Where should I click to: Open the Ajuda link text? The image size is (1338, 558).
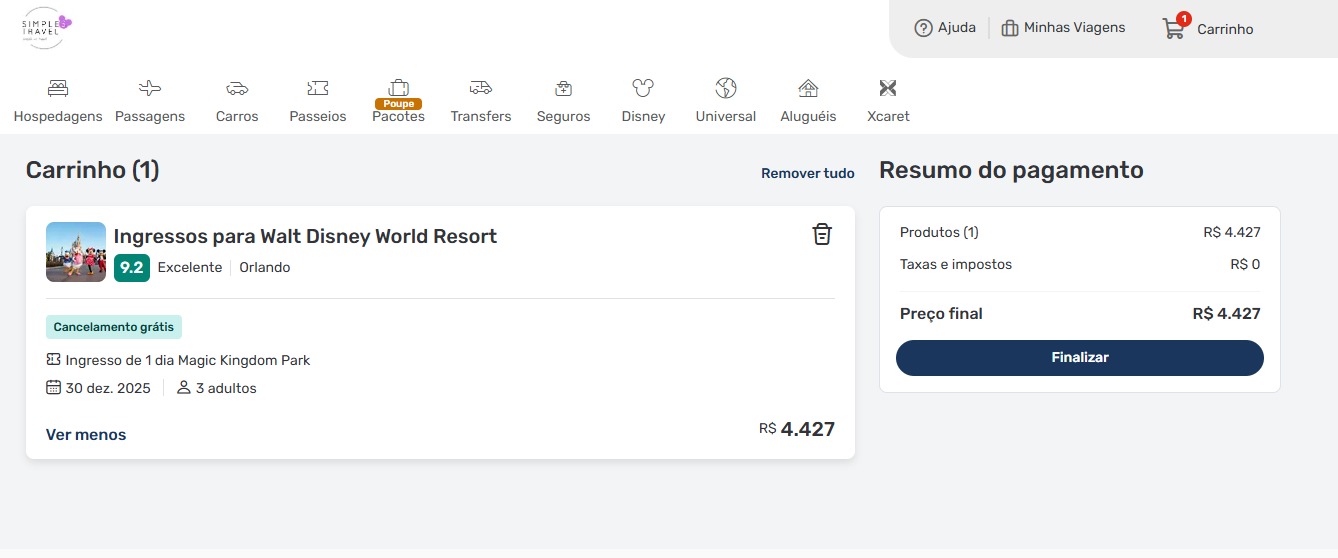pos(957,28)
